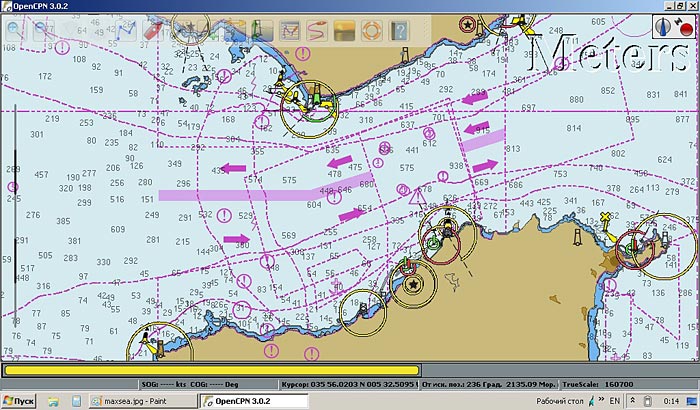Click the distance from position status field
The height and width of the screenshot is (410, 700).
[489, 384]
